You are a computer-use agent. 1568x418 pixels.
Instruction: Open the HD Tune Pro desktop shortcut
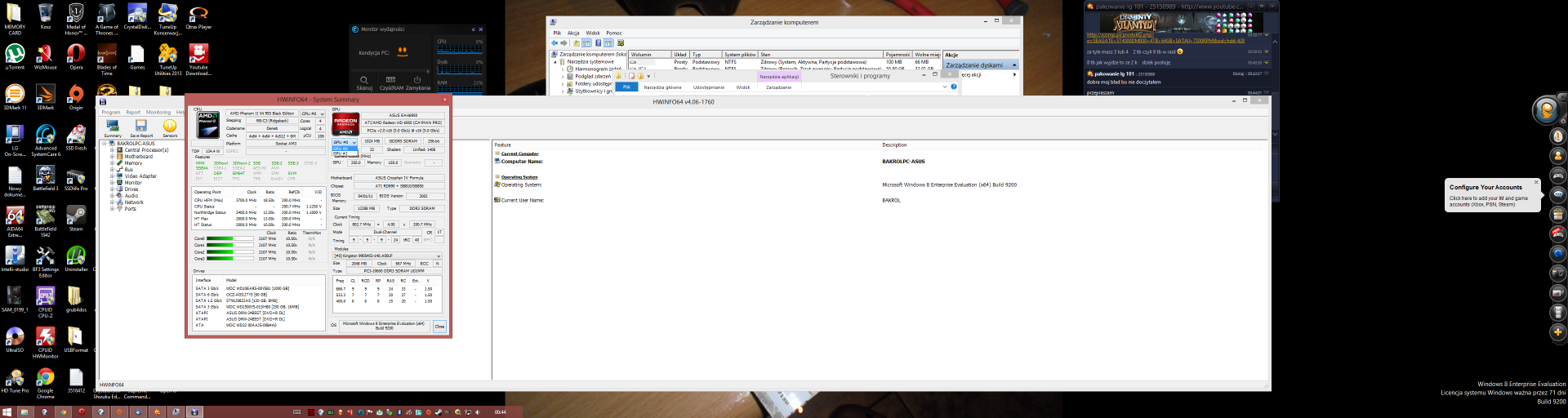pos(15,380)
